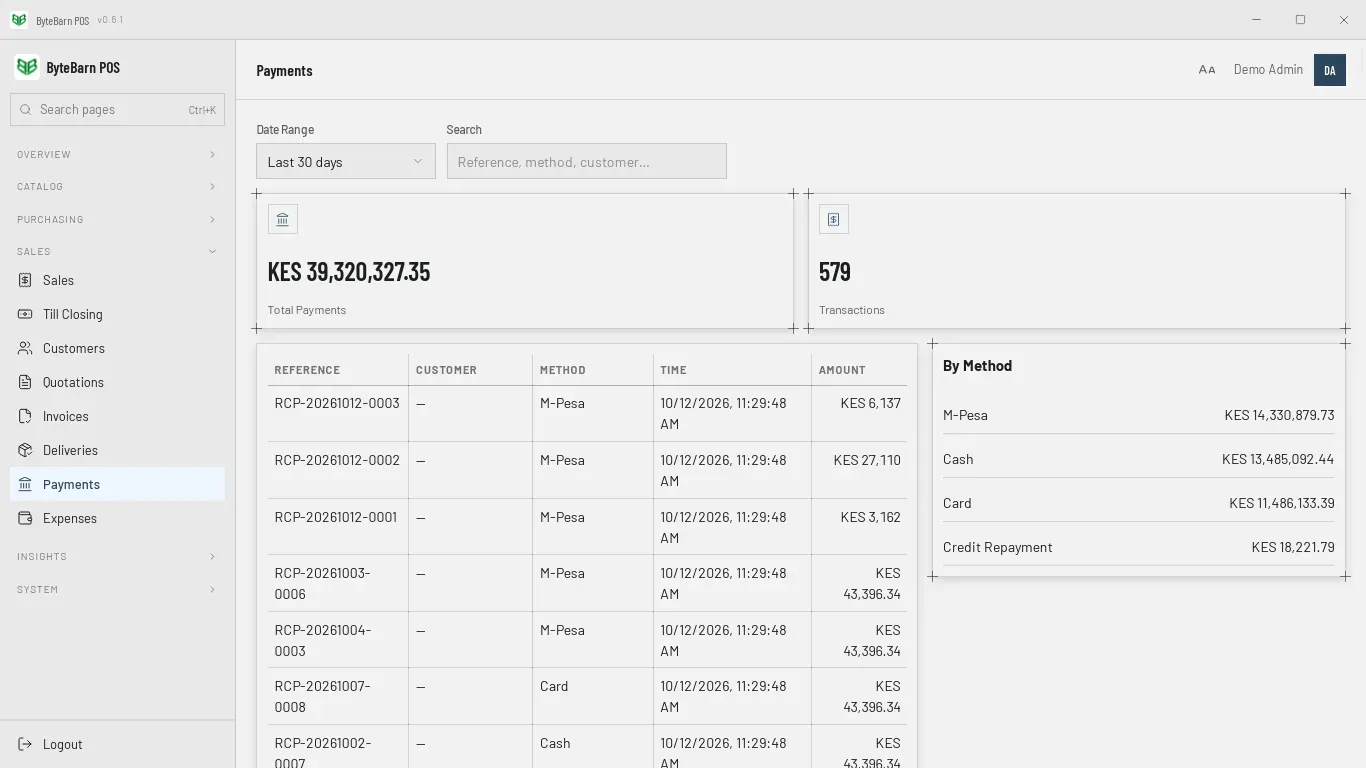This screenshot has width=1366, height=768.
Task: Click the Invoices file icon
Action: tap(25, 417)
